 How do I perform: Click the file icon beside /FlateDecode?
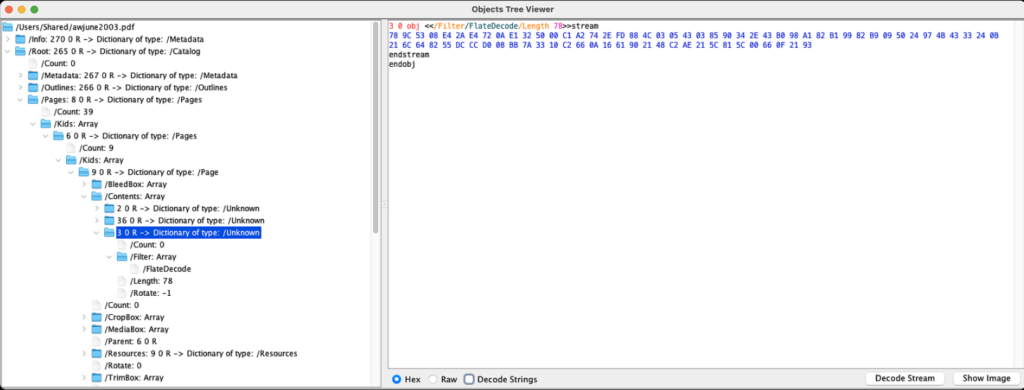(x=135, y=268)
